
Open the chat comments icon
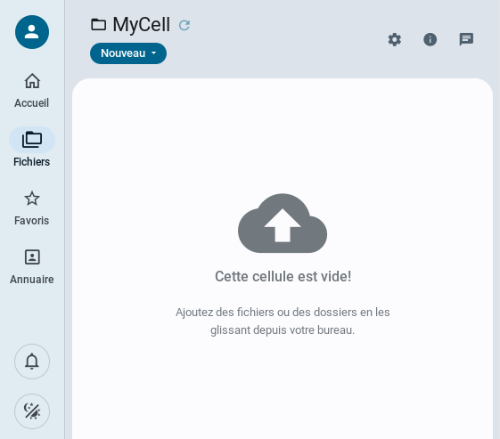tap(466, 40)
